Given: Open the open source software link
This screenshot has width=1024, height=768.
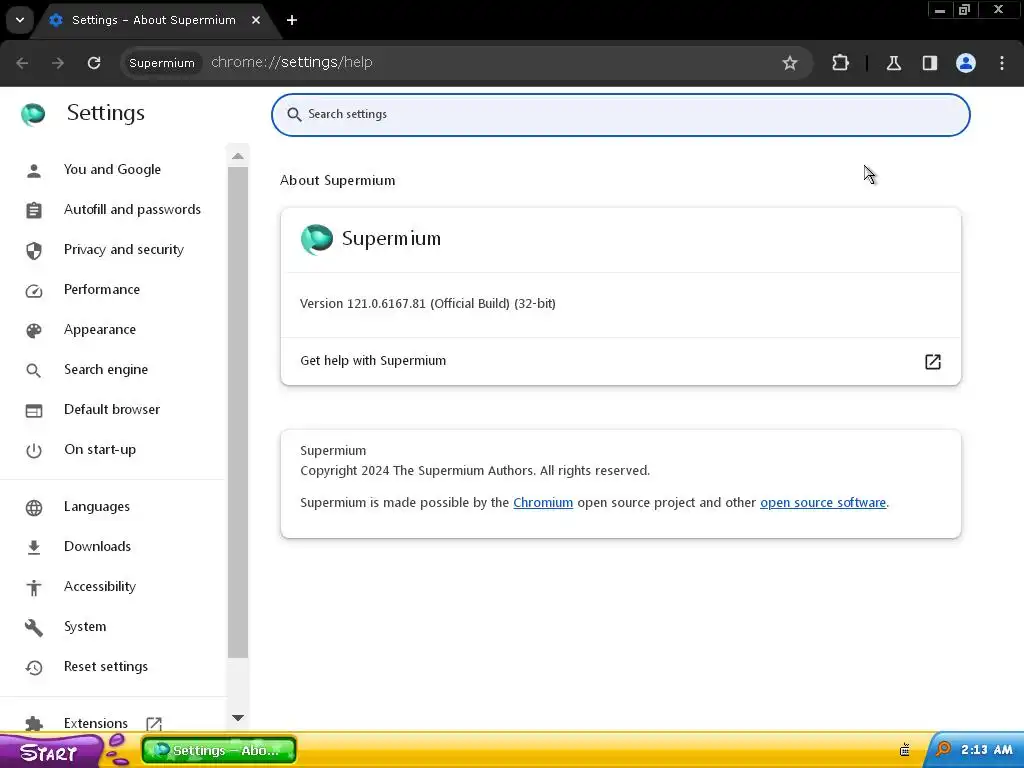Looking at the screenshot, I should [x=823, y=503].
